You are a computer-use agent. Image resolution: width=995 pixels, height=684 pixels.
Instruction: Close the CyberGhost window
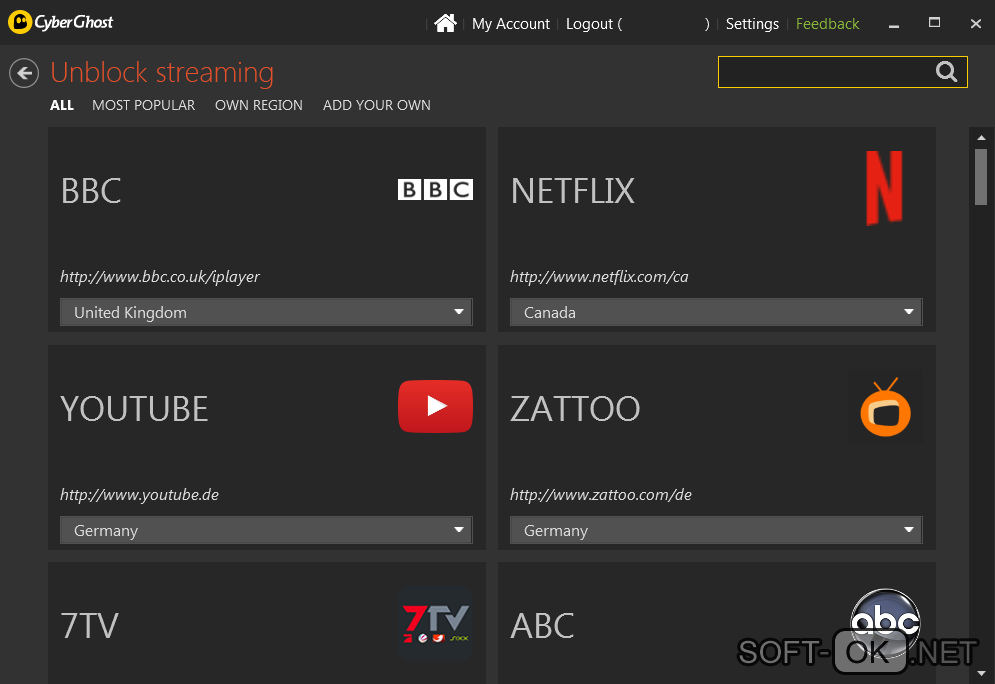976,23
